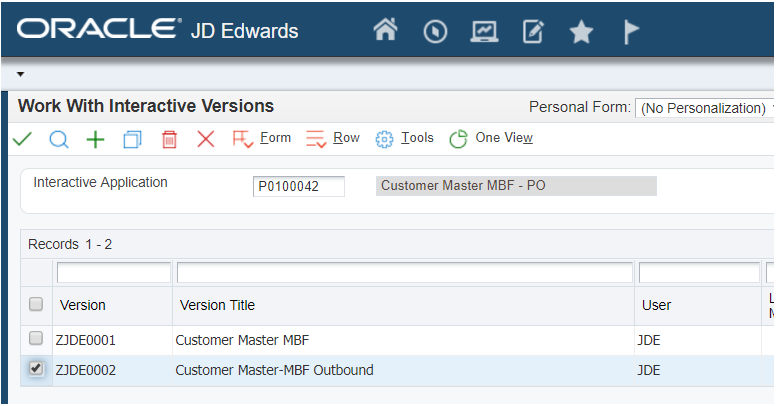Click the One View pie chart icon
This screenshot has height=406, width=777.
point(458,139)
